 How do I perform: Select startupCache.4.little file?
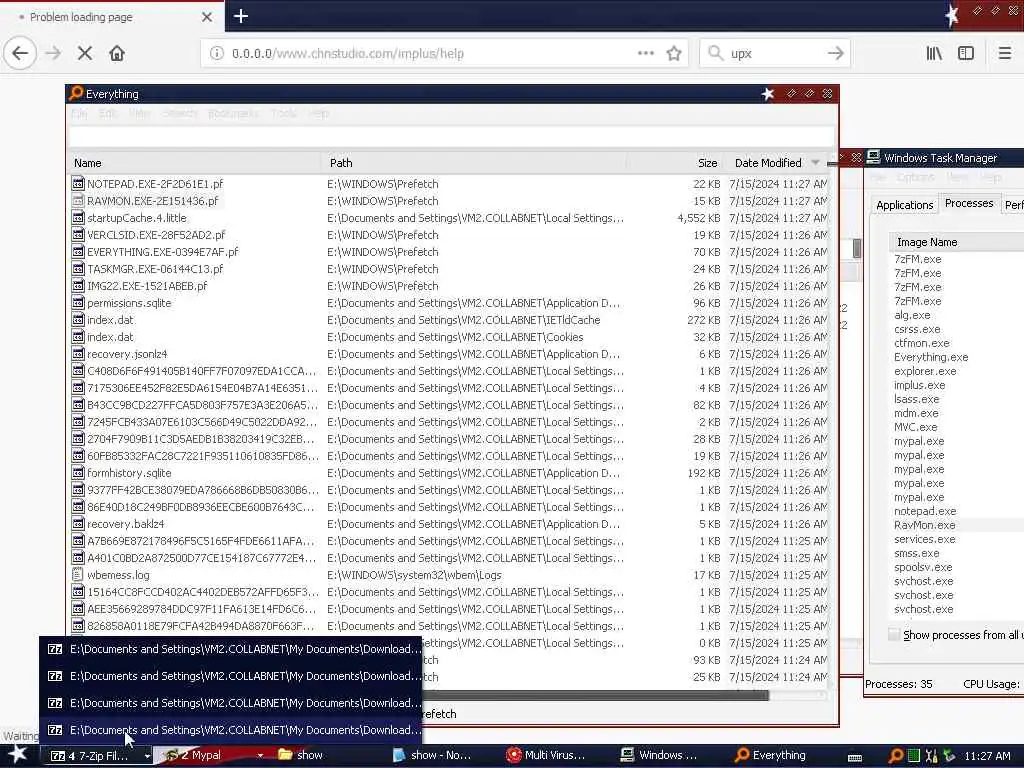point(136,218)
